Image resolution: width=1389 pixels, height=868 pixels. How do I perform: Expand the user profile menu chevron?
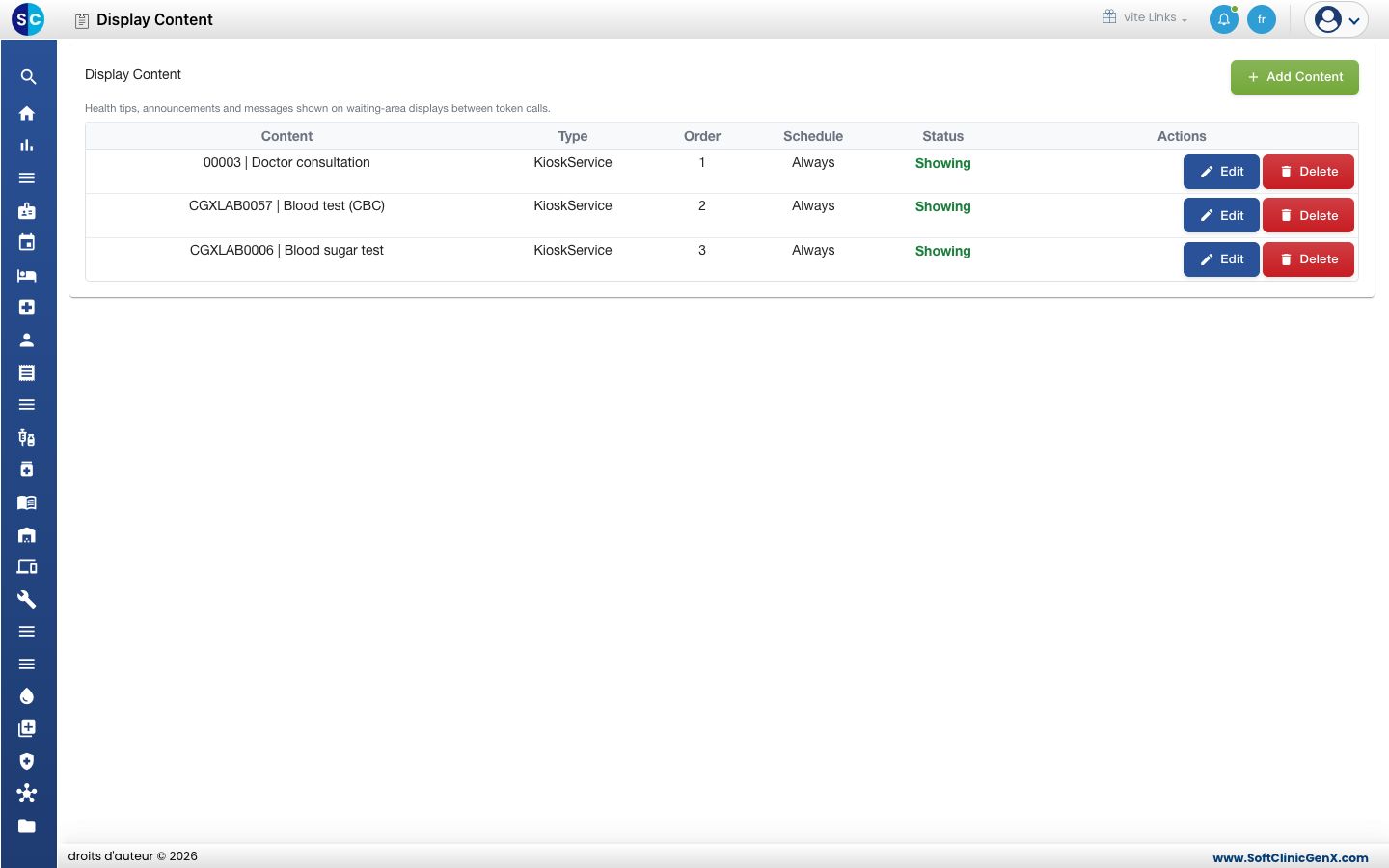(1354, 20)
